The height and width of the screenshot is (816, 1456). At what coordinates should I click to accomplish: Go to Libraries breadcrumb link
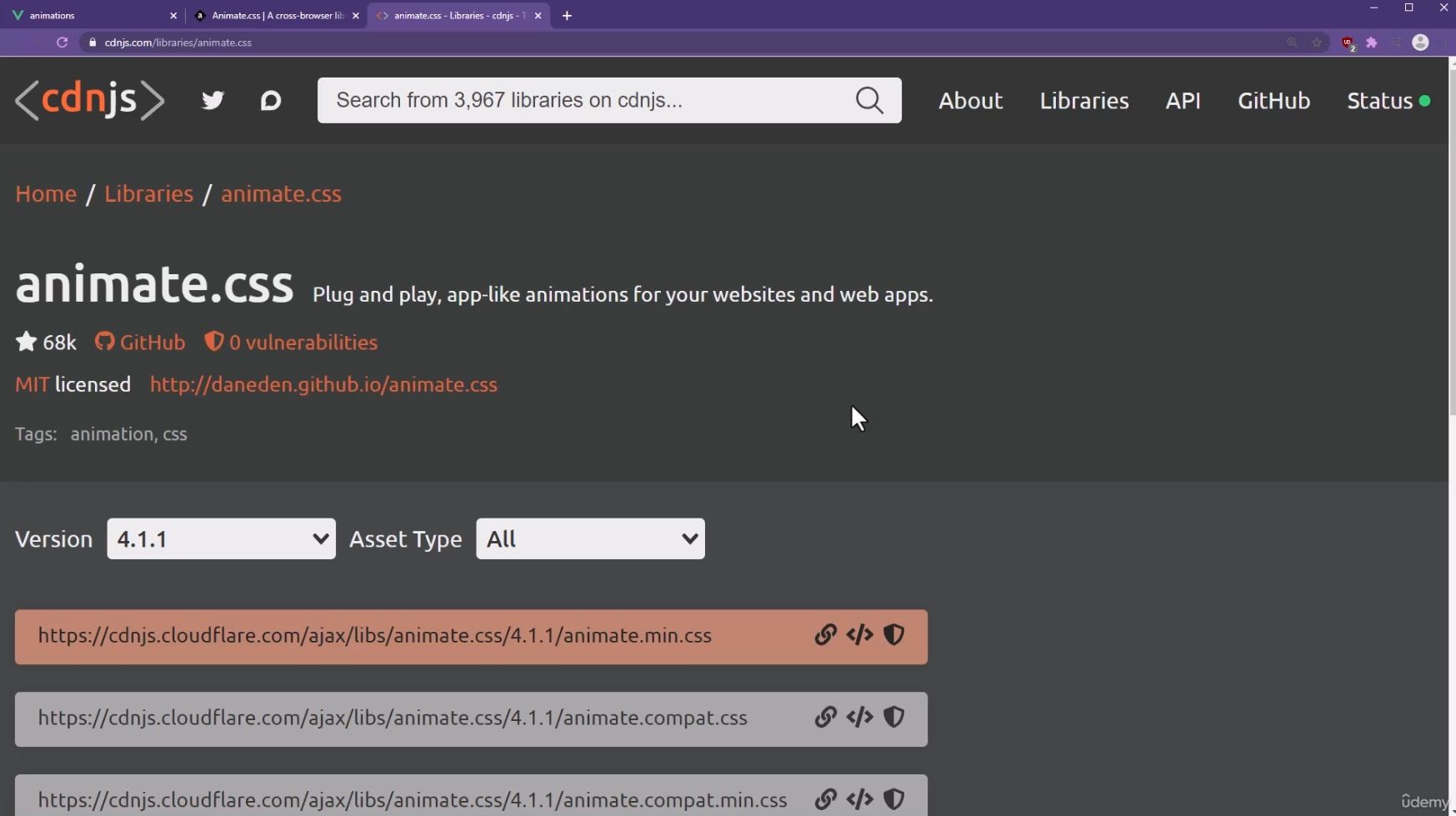click(148, 193)
